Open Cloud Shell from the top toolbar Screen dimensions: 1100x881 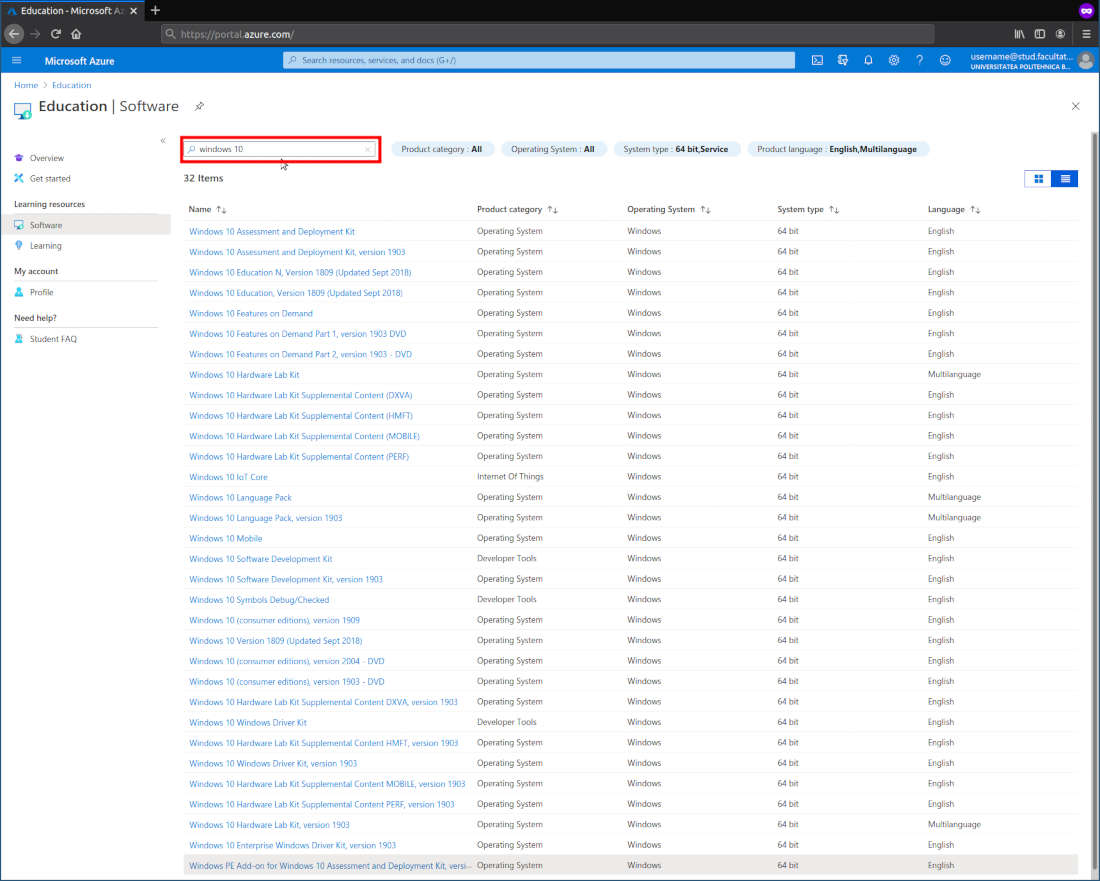tap(817, 60)
